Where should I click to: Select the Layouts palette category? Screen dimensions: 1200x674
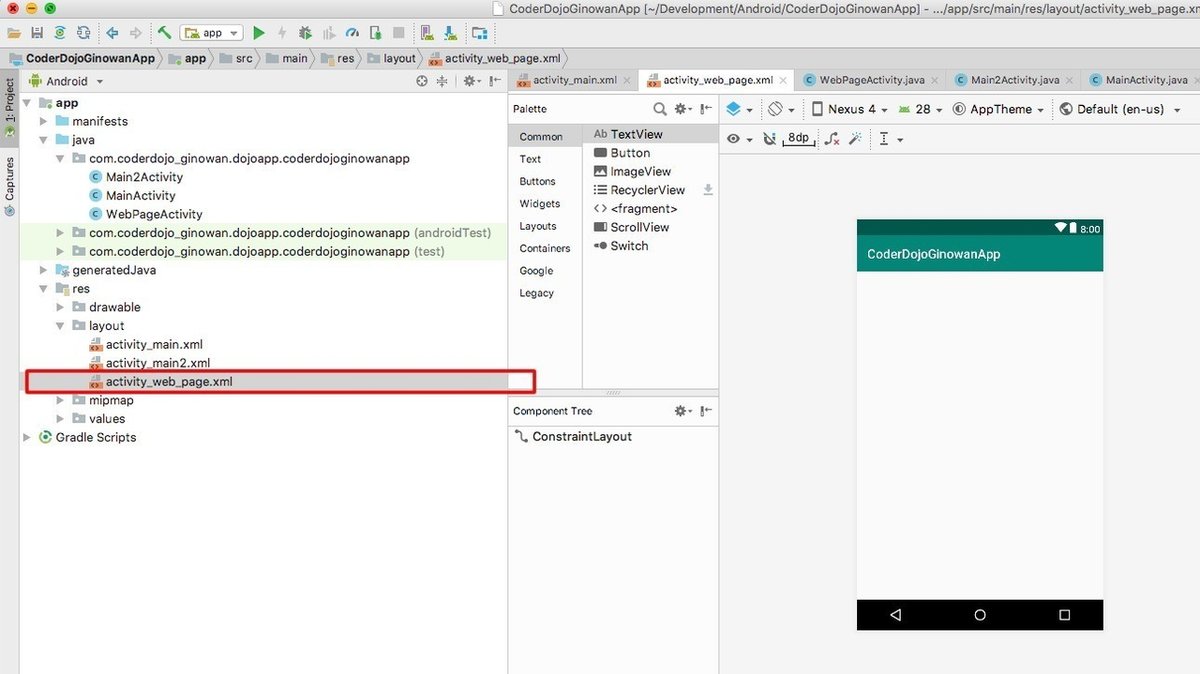pos(538,226)
